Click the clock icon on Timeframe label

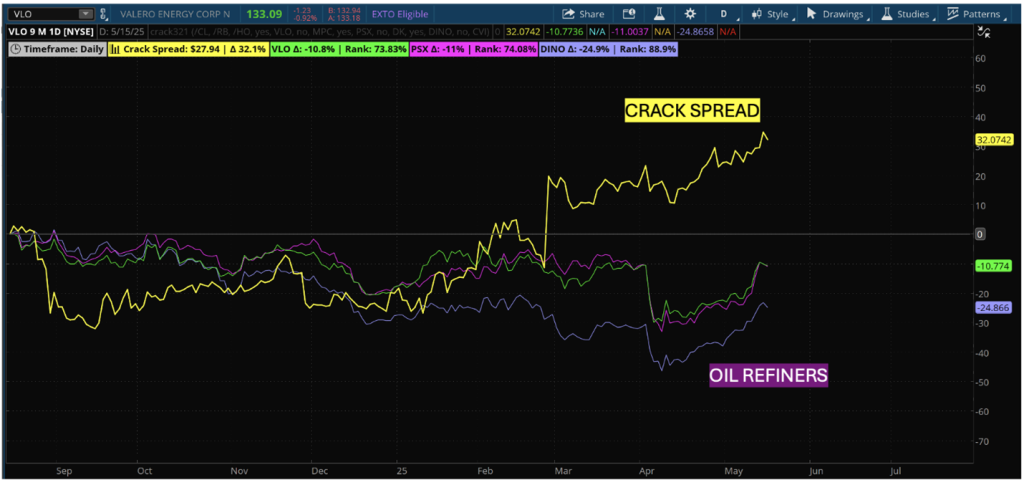pyautogui.click(x=16, y=48)
